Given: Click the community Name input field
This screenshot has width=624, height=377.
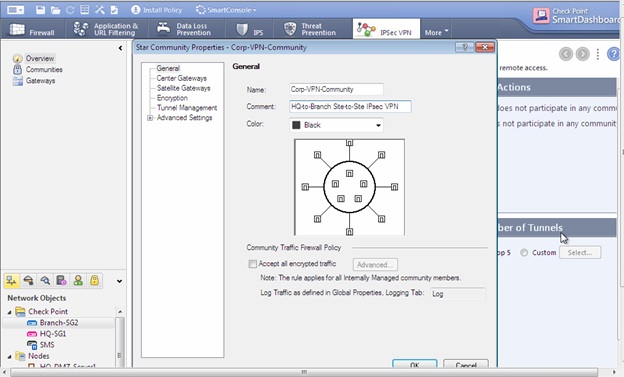Looking at the screenshot, I should (x=336, y=89).
